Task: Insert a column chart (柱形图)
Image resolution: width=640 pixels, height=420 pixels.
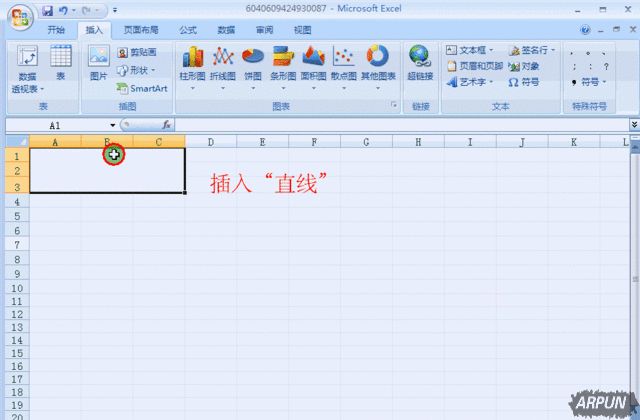Action: (x=192, y=68)
